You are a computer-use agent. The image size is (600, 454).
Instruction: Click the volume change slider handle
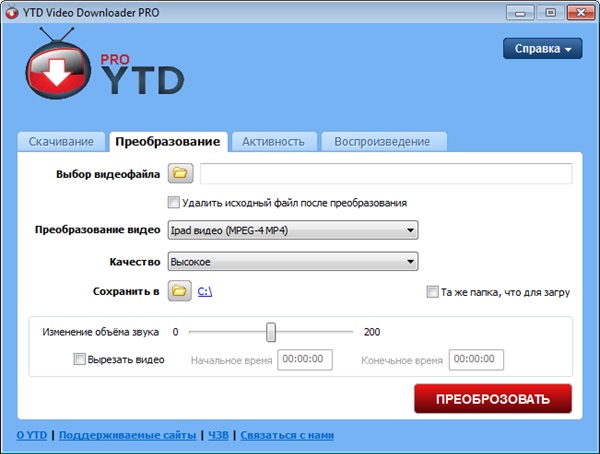tap(271, 332)
